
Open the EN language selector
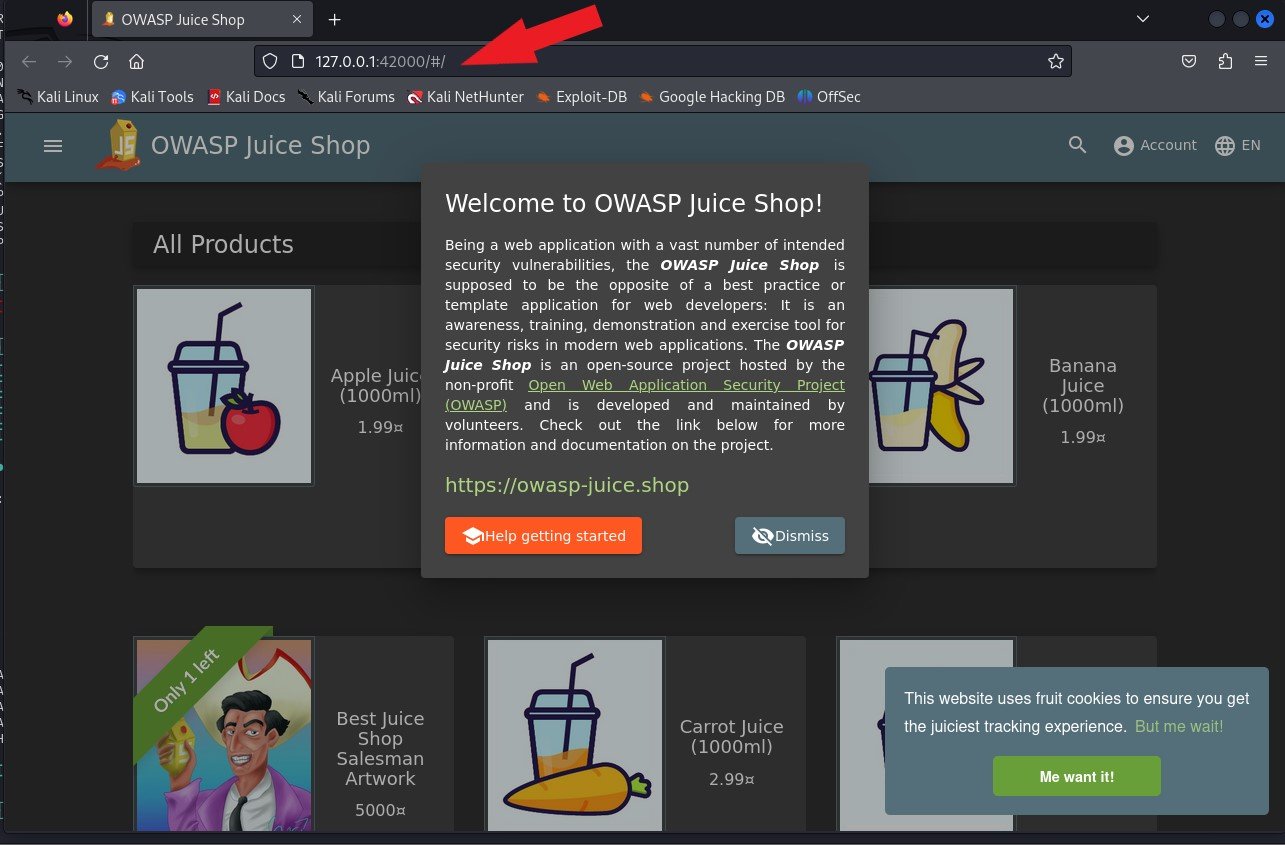coord(1237,145)
